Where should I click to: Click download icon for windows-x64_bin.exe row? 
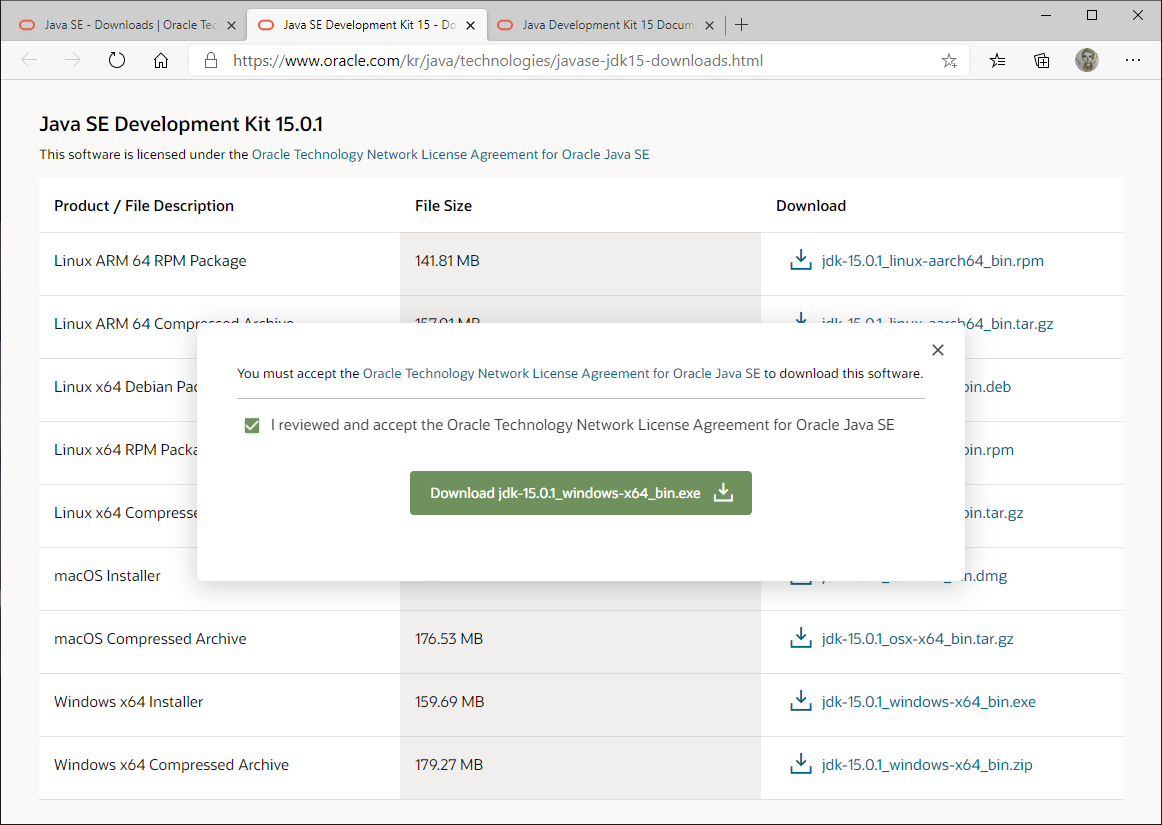click(x=800, y=701)
